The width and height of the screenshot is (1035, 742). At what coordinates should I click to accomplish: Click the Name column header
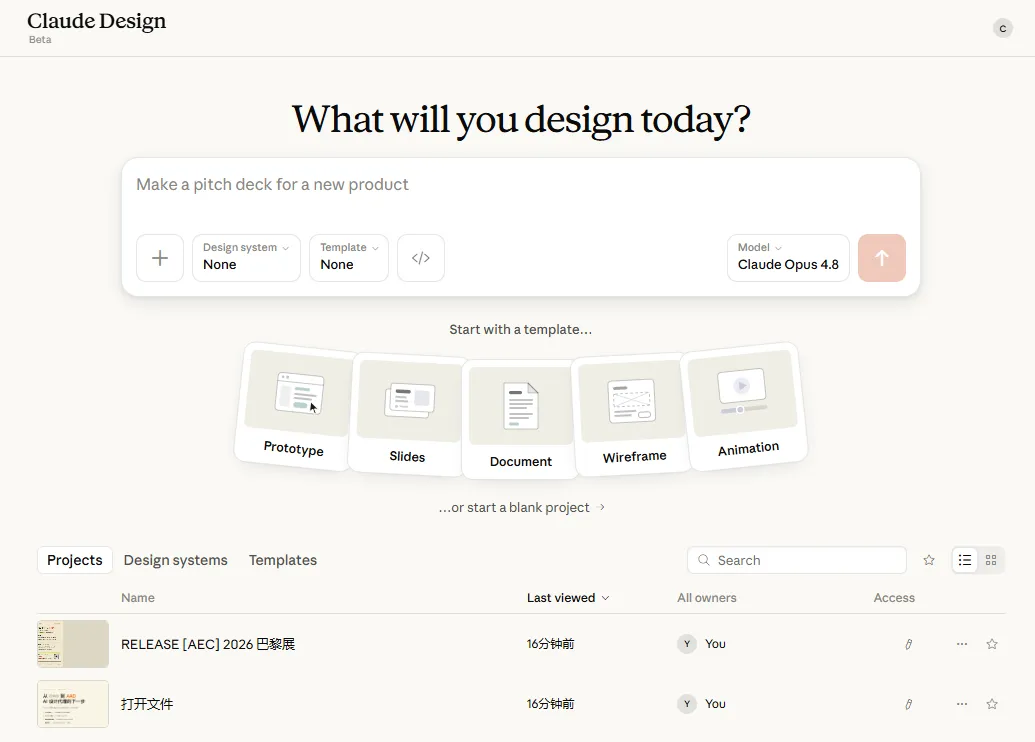[x=138, y=598]
